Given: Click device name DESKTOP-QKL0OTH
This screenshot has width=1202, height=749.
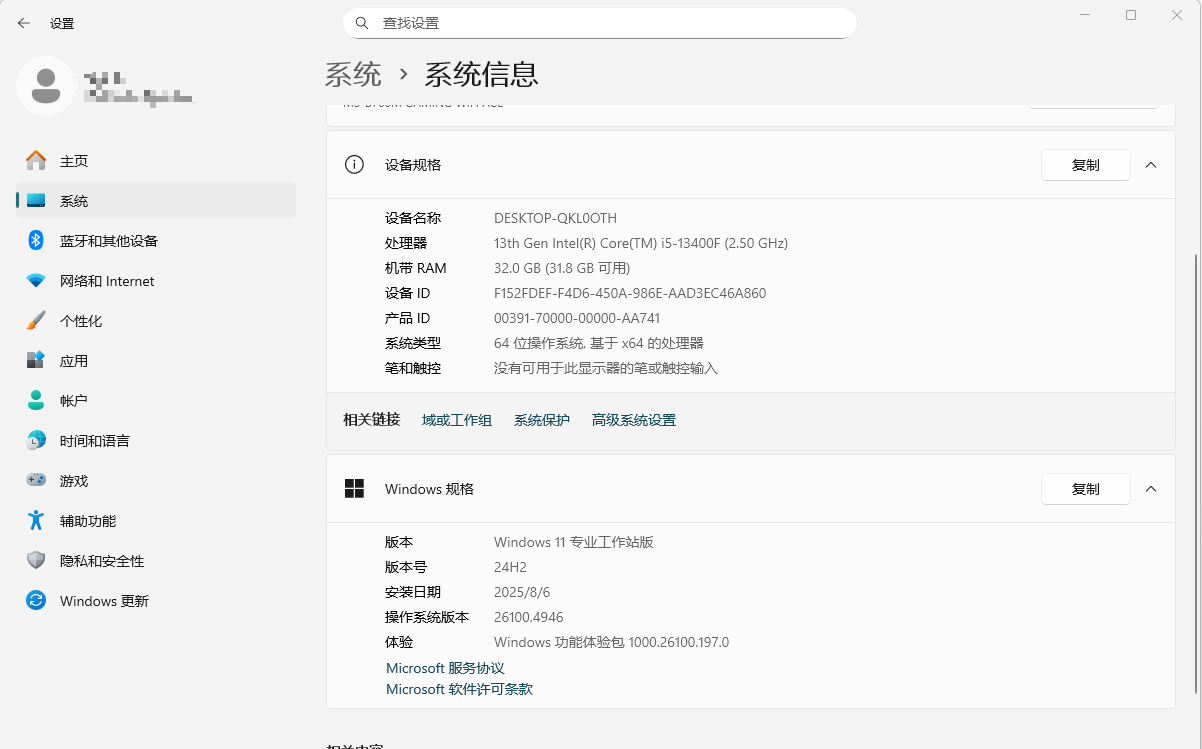Looking at the screenshot, I should click(555, 218).
